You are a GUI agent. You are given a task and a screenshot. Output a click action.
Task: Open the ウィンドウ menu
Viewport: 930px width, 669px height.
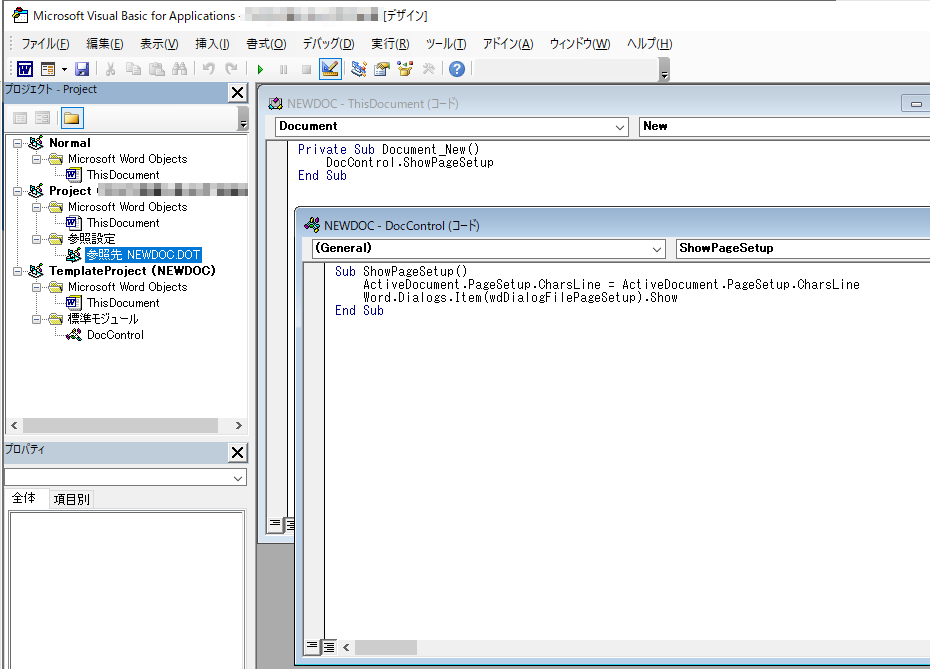click(x=579, y=44)
